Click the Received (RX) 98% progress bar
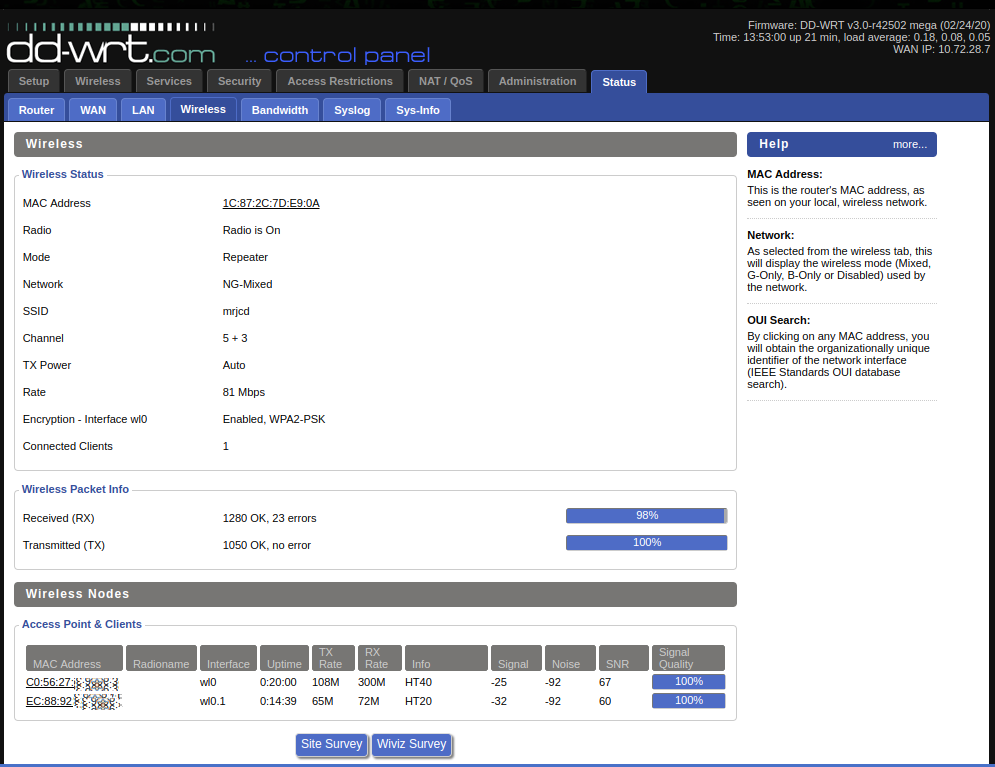Viewport: 995px width, 767px height. click(x=646, y=516)
